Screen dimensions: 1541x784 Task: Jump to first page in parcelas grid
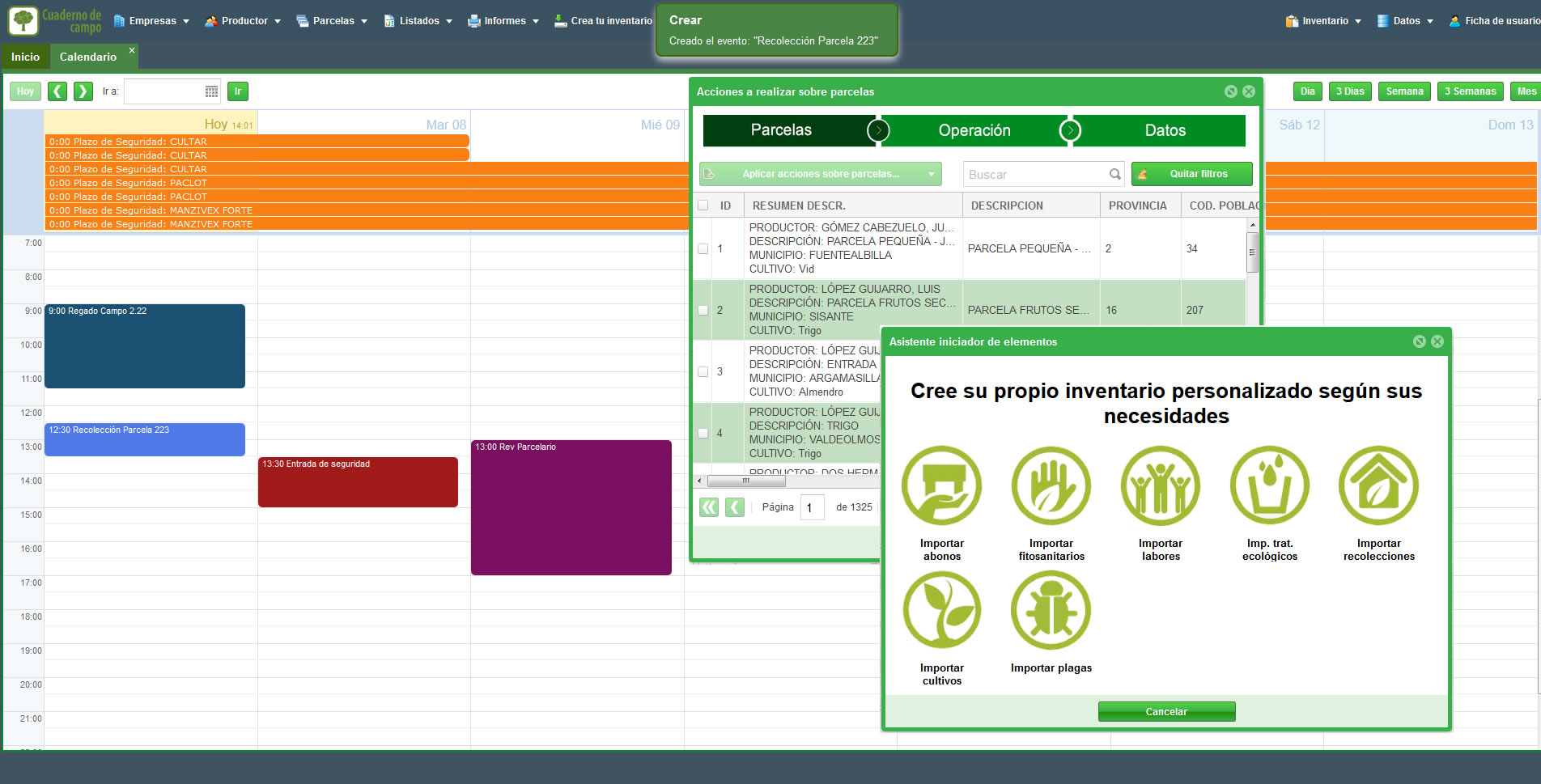[x=709, y=507]
